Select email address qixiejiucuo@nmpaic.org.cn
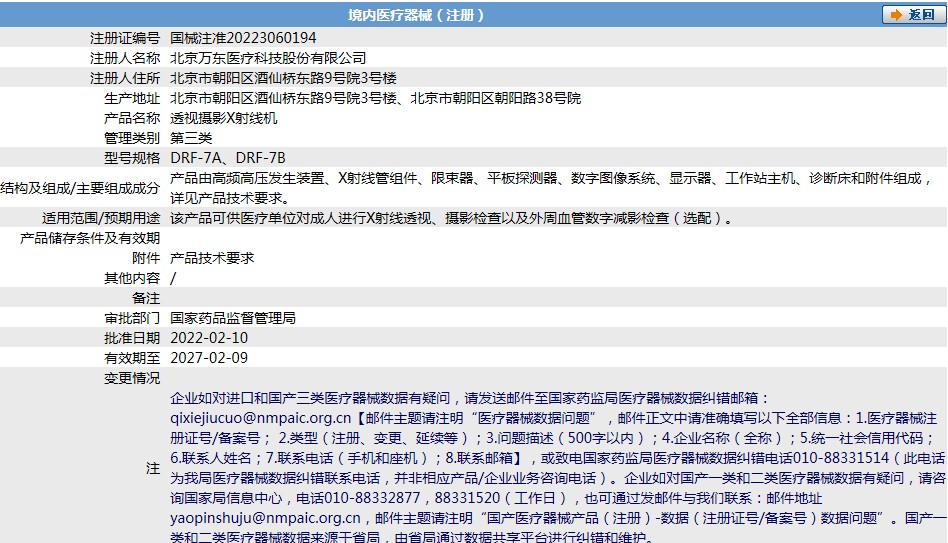The image size is (948, 543). pyautogui.click(x=261, y=418)
